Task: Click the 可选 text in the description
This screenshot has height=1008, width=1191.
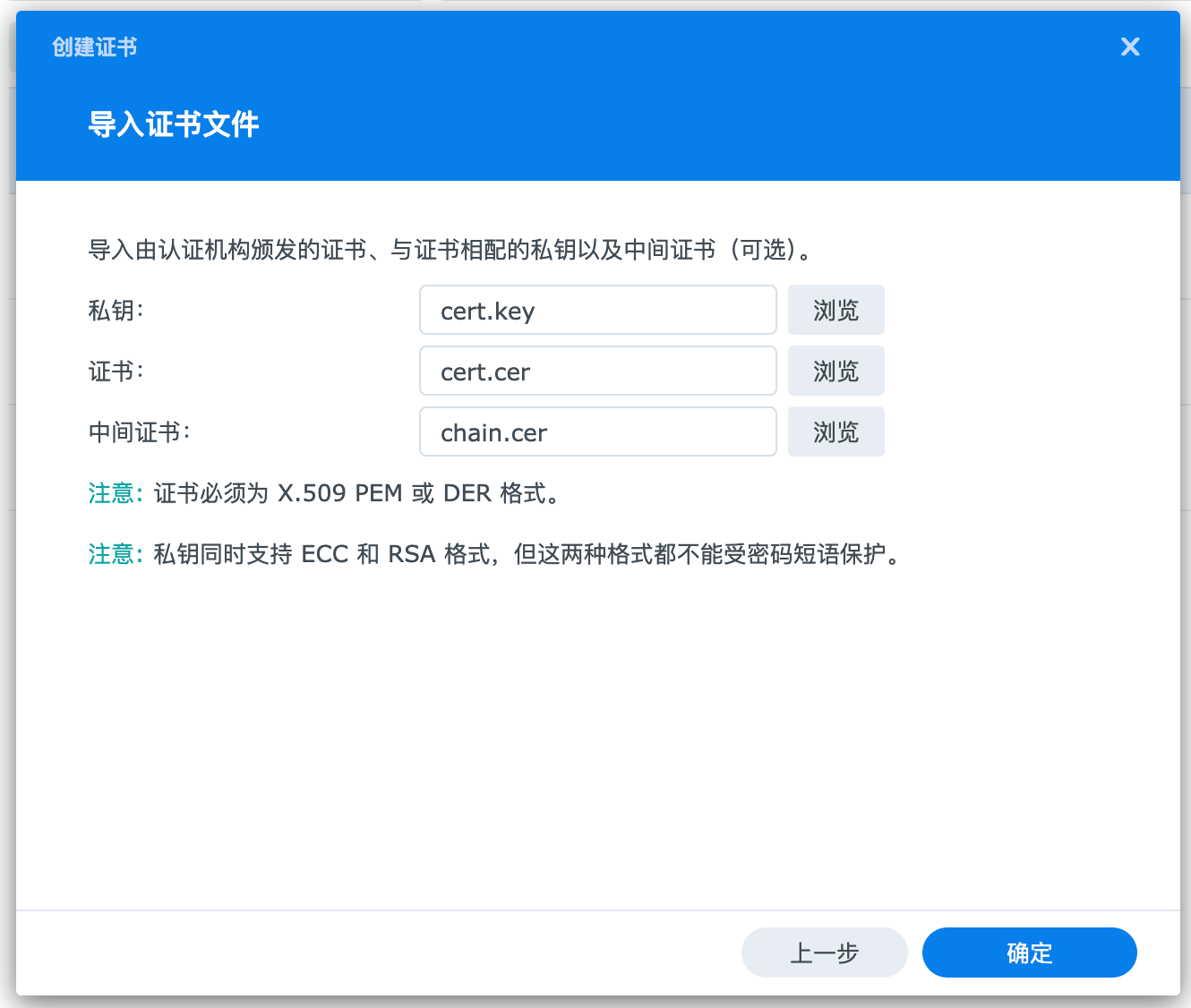Action: click(763, 250)
